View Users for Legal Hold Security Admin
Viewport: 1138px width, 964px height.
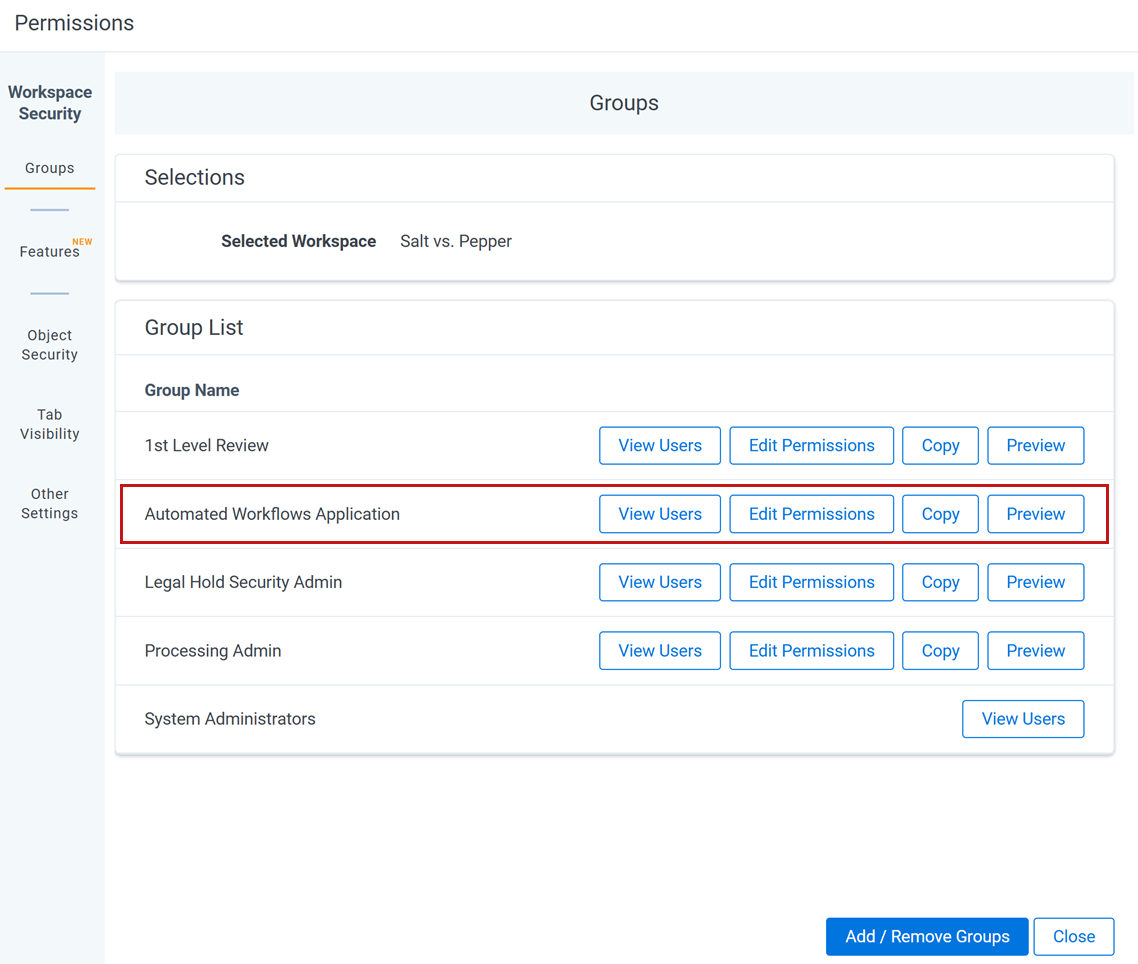pos(660,582)
